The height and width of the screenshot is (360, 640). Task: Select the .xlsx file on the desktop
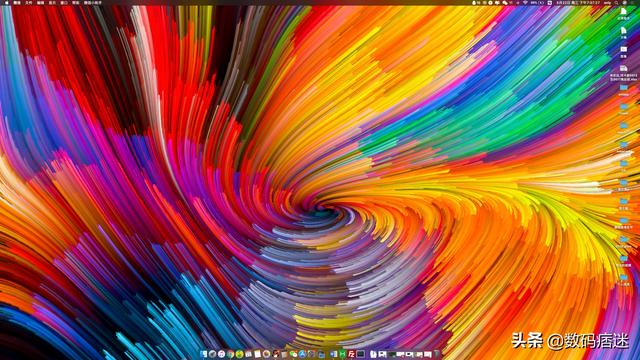623,73
